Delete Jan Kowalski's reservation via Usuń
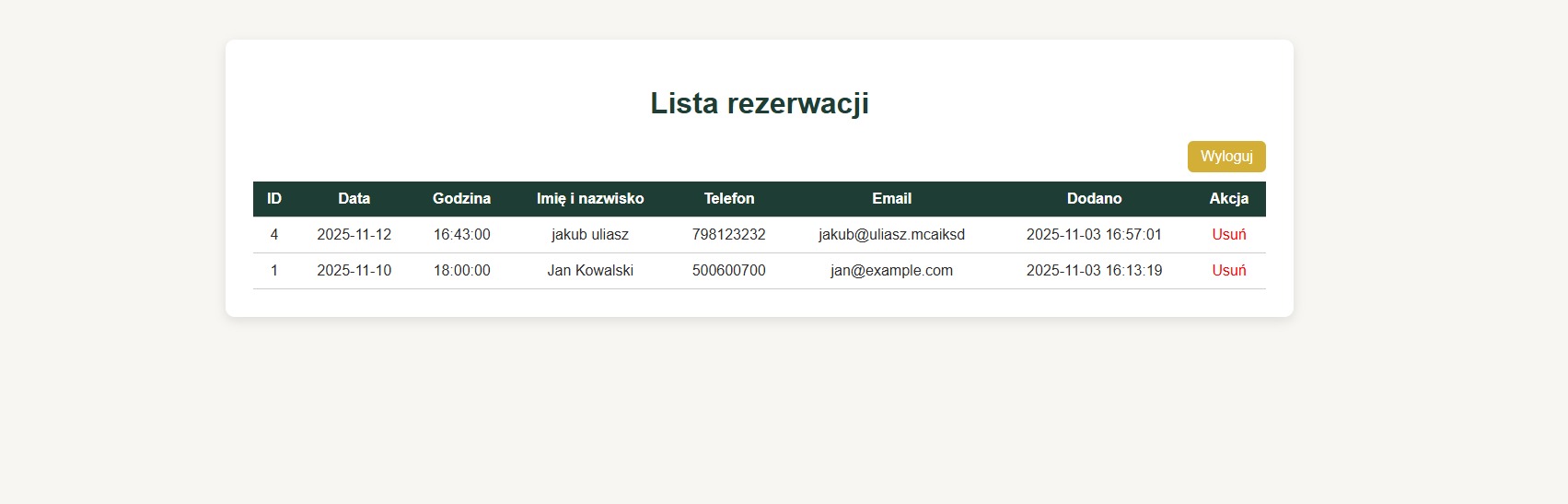This screenshot has width=1568, height=504. click(x=1228, y=271)
